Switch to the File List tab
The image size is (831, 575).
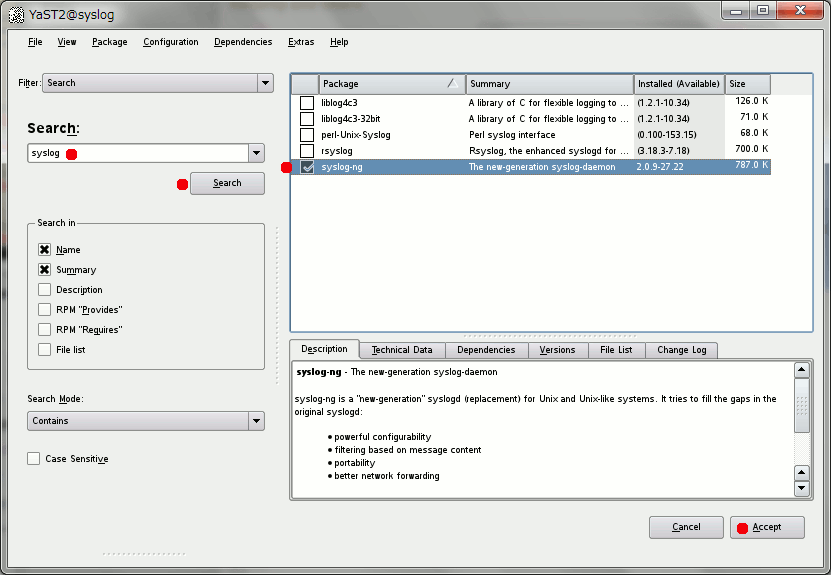pos(616,350)
